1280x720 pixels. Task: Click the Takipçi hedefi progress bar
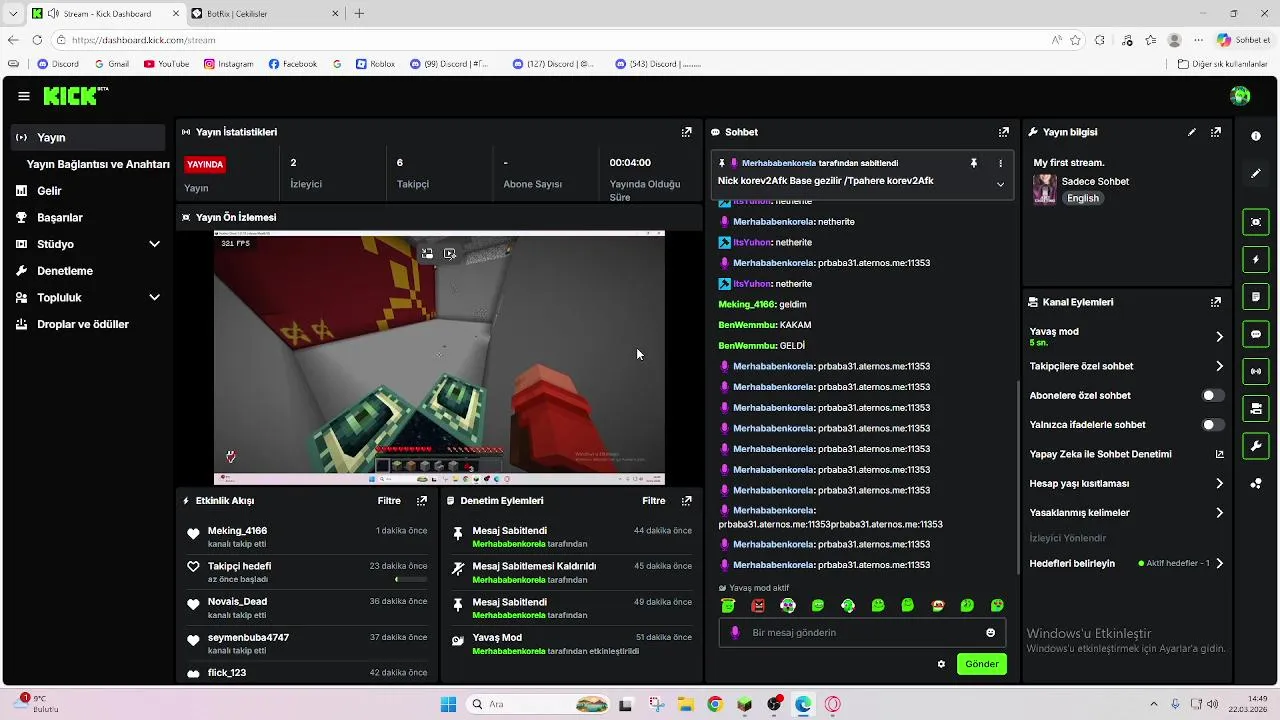(410, 580)
